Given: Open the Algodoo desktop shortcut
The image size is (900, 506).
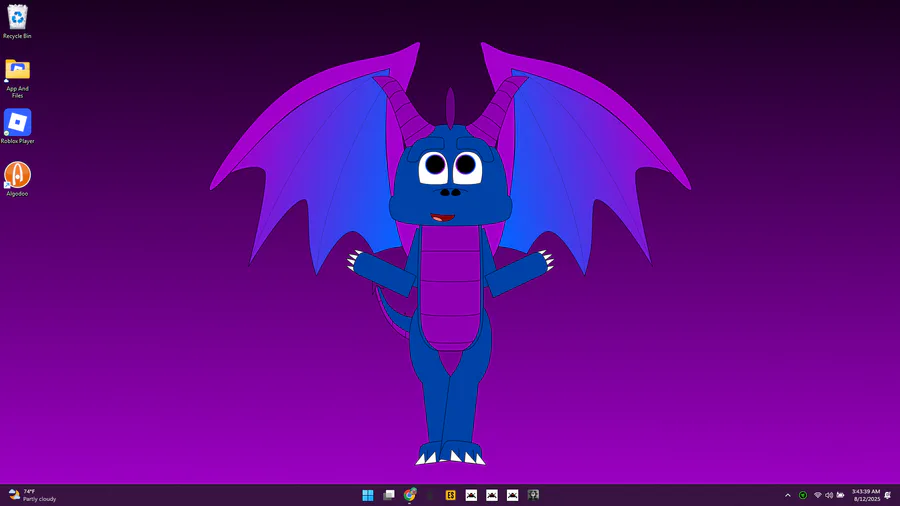Looking at the screenshot, I should (17, 179).
